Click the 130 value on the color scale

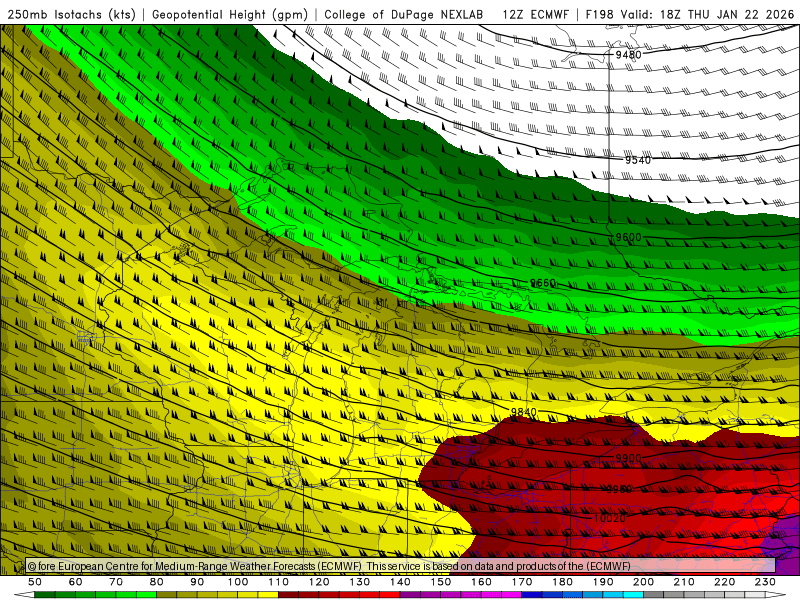tap(360, 582)
